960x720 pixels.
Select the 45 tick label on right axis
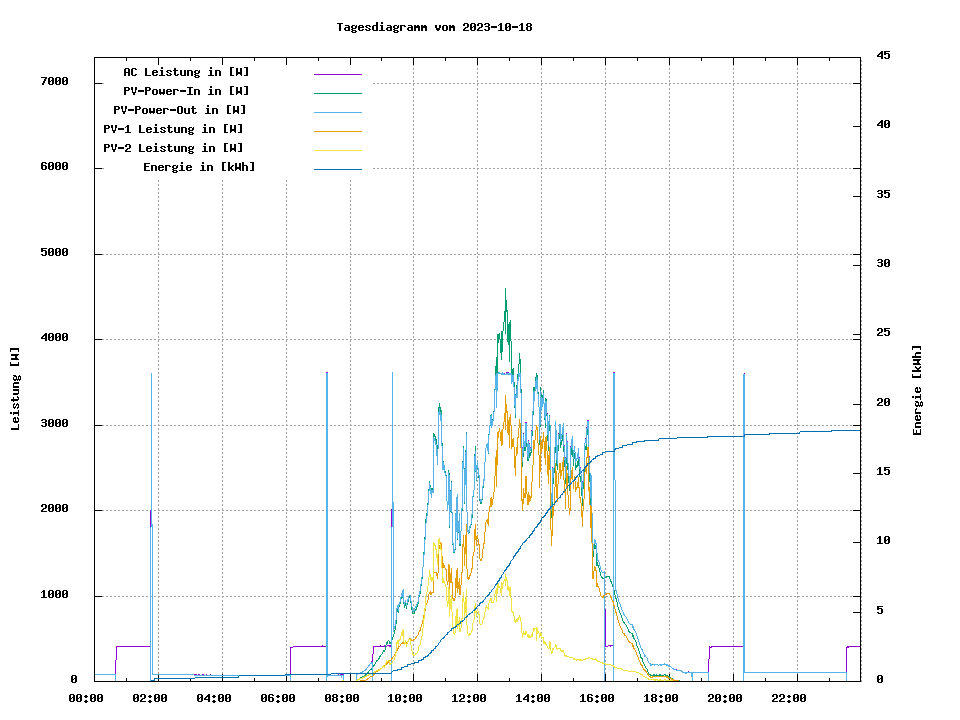[x=883, y=55]
